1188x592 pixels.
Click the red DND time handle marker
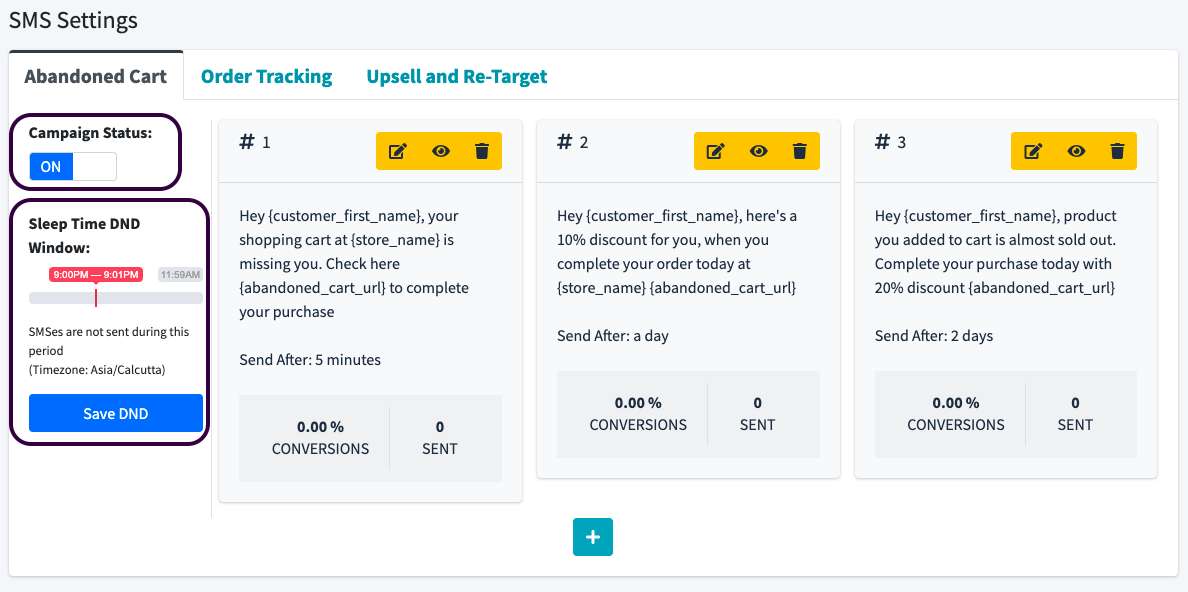click(x=96, y=297)
